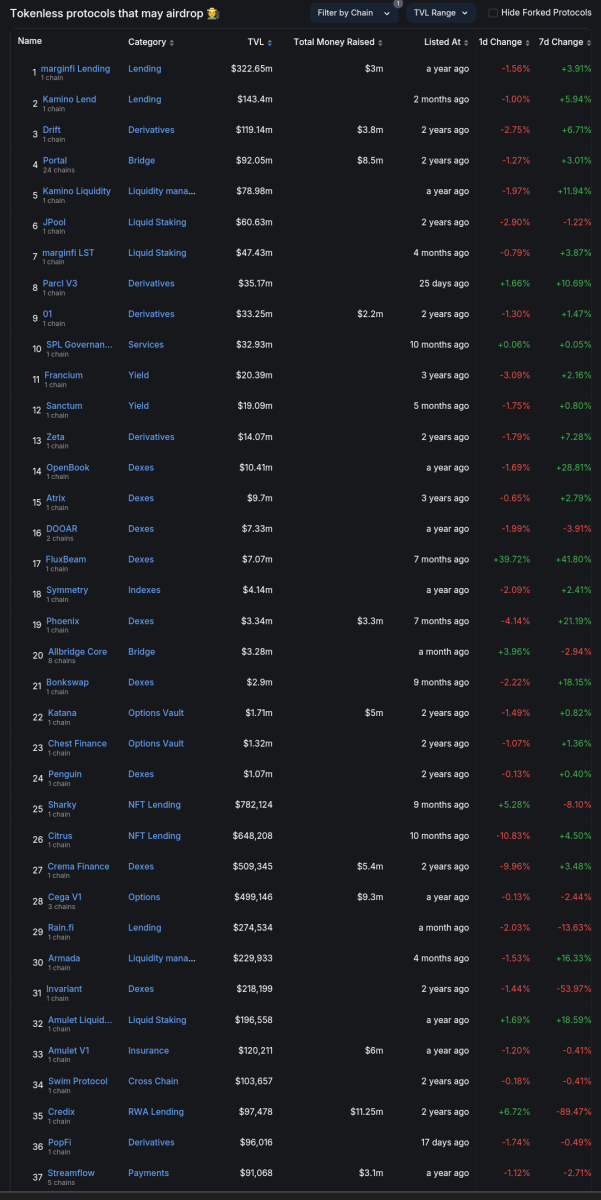Click the TVL column sort icon
Image resolution: width=601 pixels, height=1200 pixels.
click(269, 43)
